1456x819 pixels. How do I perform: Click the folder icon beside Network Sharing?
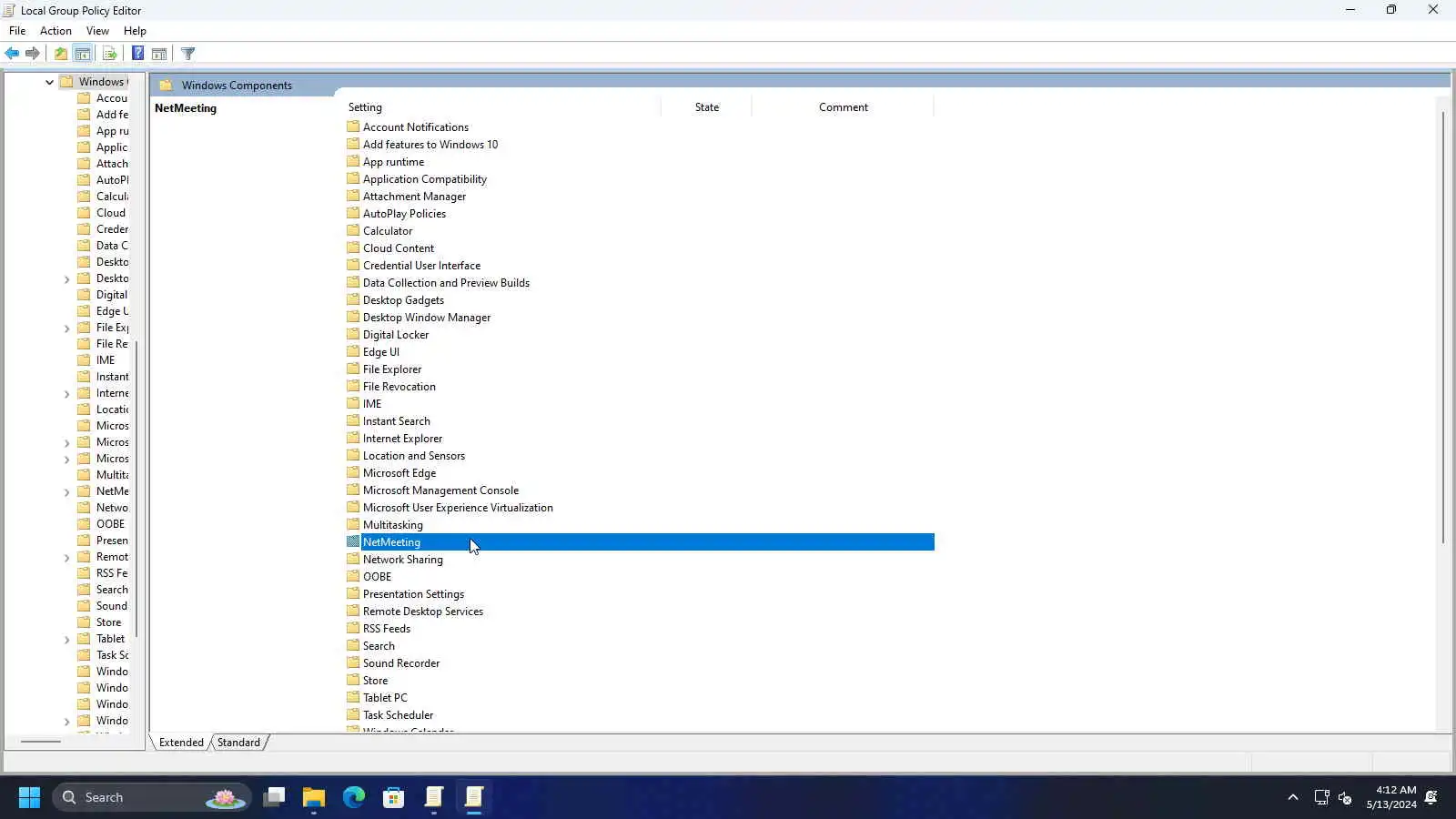point(353,559)
